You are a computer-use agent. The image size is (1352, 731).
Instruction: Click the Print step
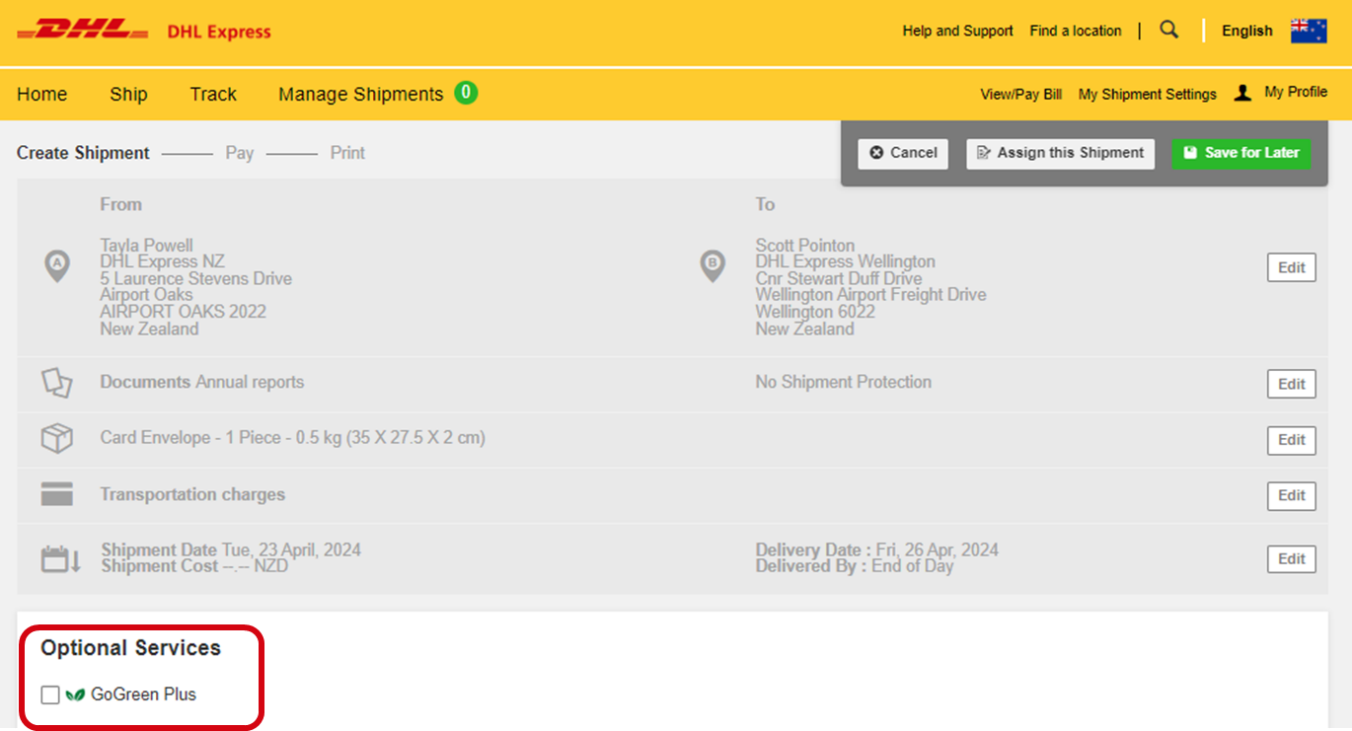pos(348,153)
